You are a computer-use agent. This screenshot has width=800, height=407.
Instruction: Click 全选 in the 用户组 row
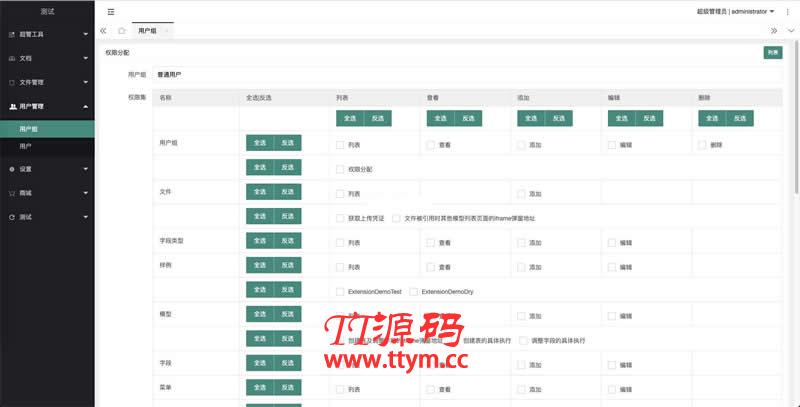(x=260, y=143)
